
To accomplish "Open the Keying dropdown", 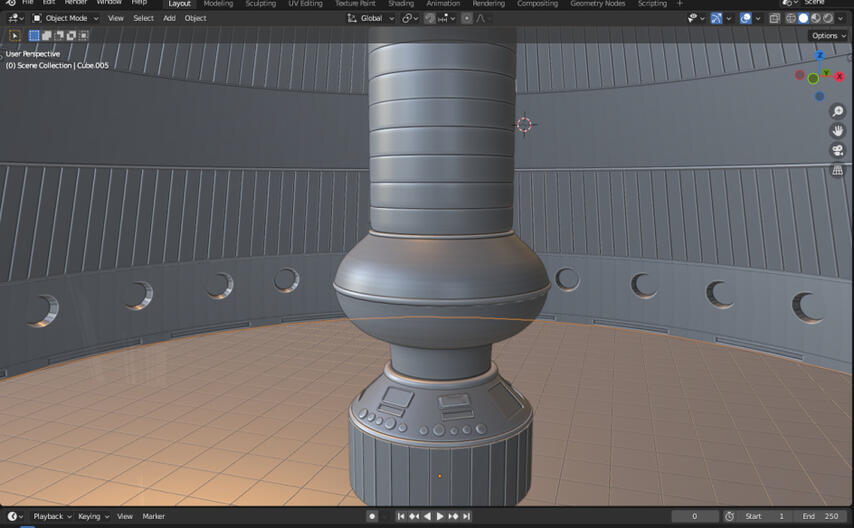I will (x=93, y=516).
